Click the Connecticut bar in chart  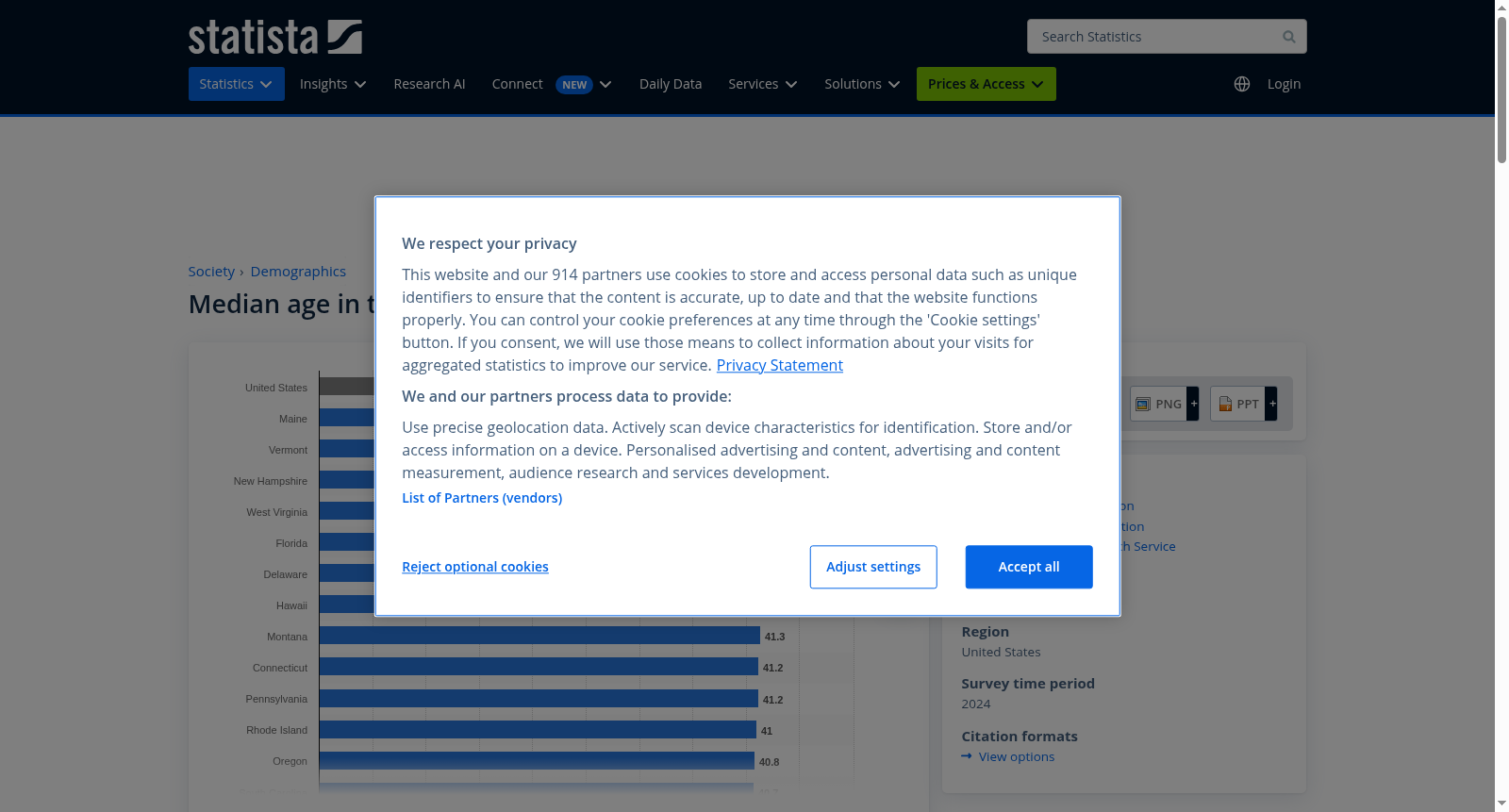click(539, 667)
